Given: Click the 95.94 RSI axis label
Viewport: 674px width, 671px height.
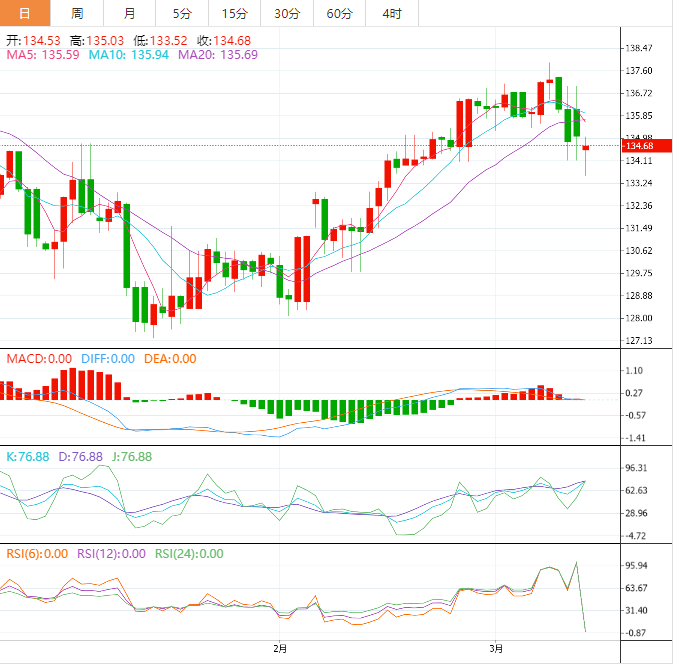Looking at the screenshot, I should (636, 565).
